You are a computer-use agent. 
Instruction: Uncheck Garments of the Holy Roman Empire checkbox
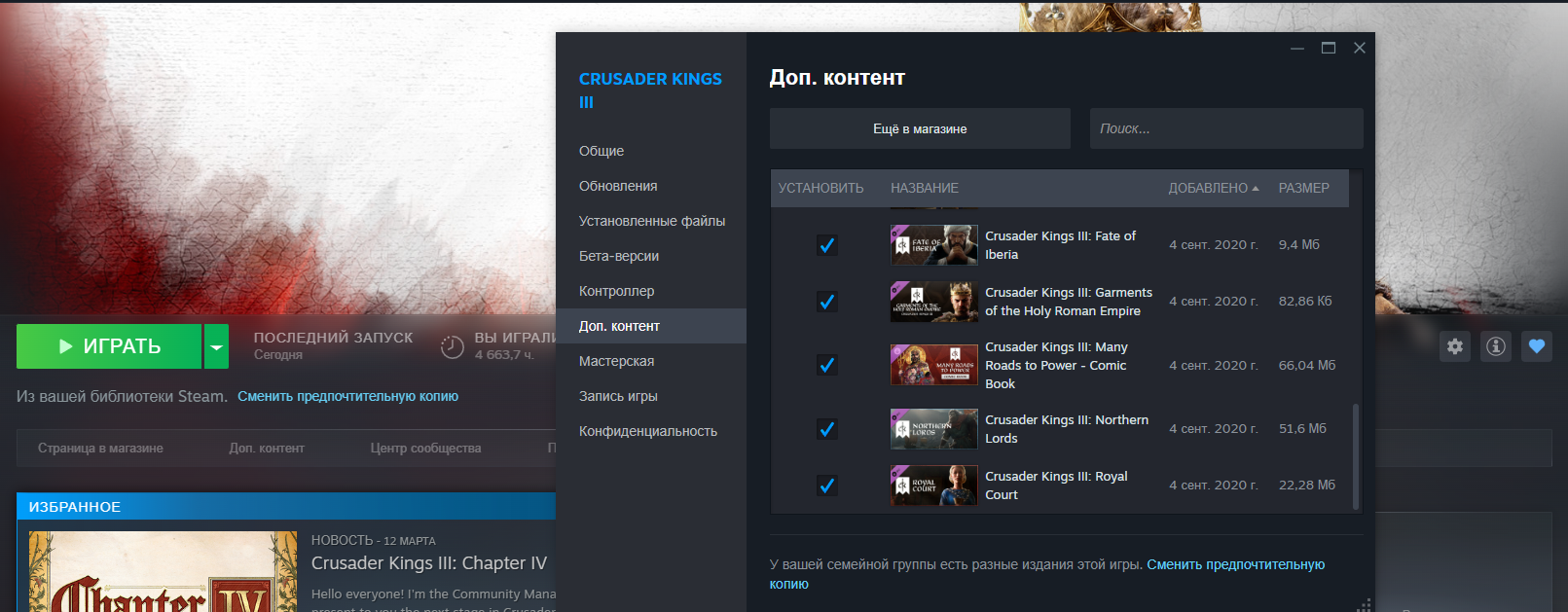[x=827, y=302]
